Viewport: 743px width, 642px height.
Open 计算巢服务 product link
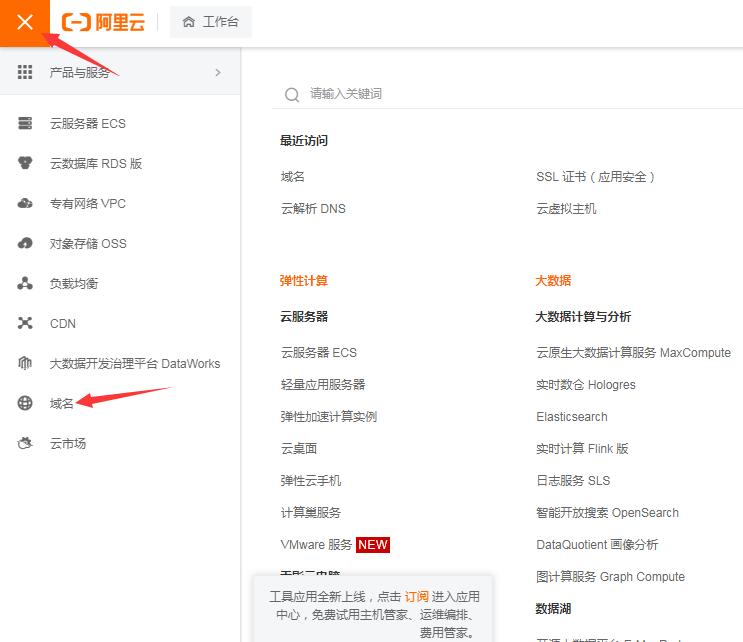coord(311,512)
